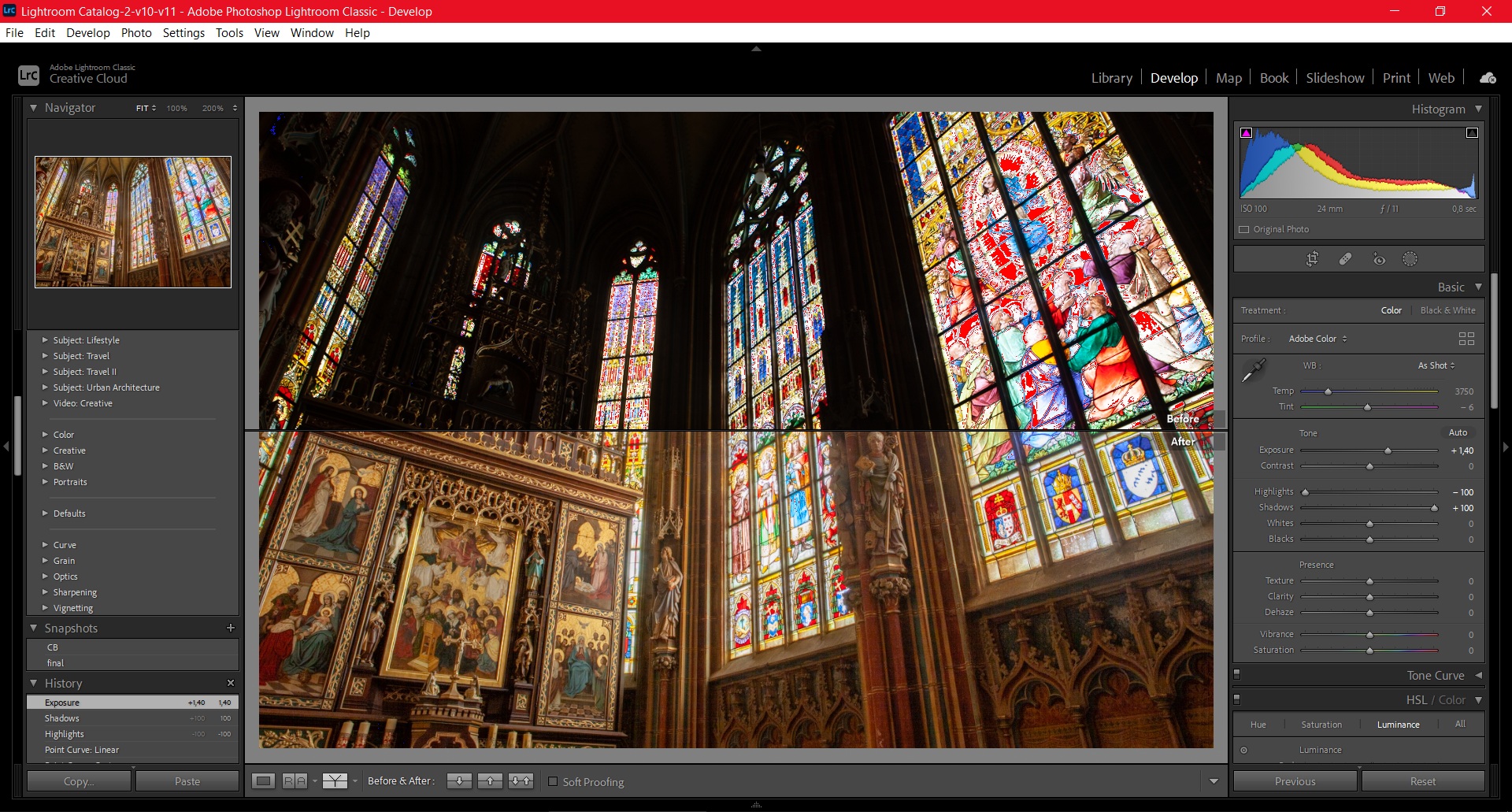Switch to Before/After left-right view
The height and width of the screenshot is (812, 1512).
295,781
